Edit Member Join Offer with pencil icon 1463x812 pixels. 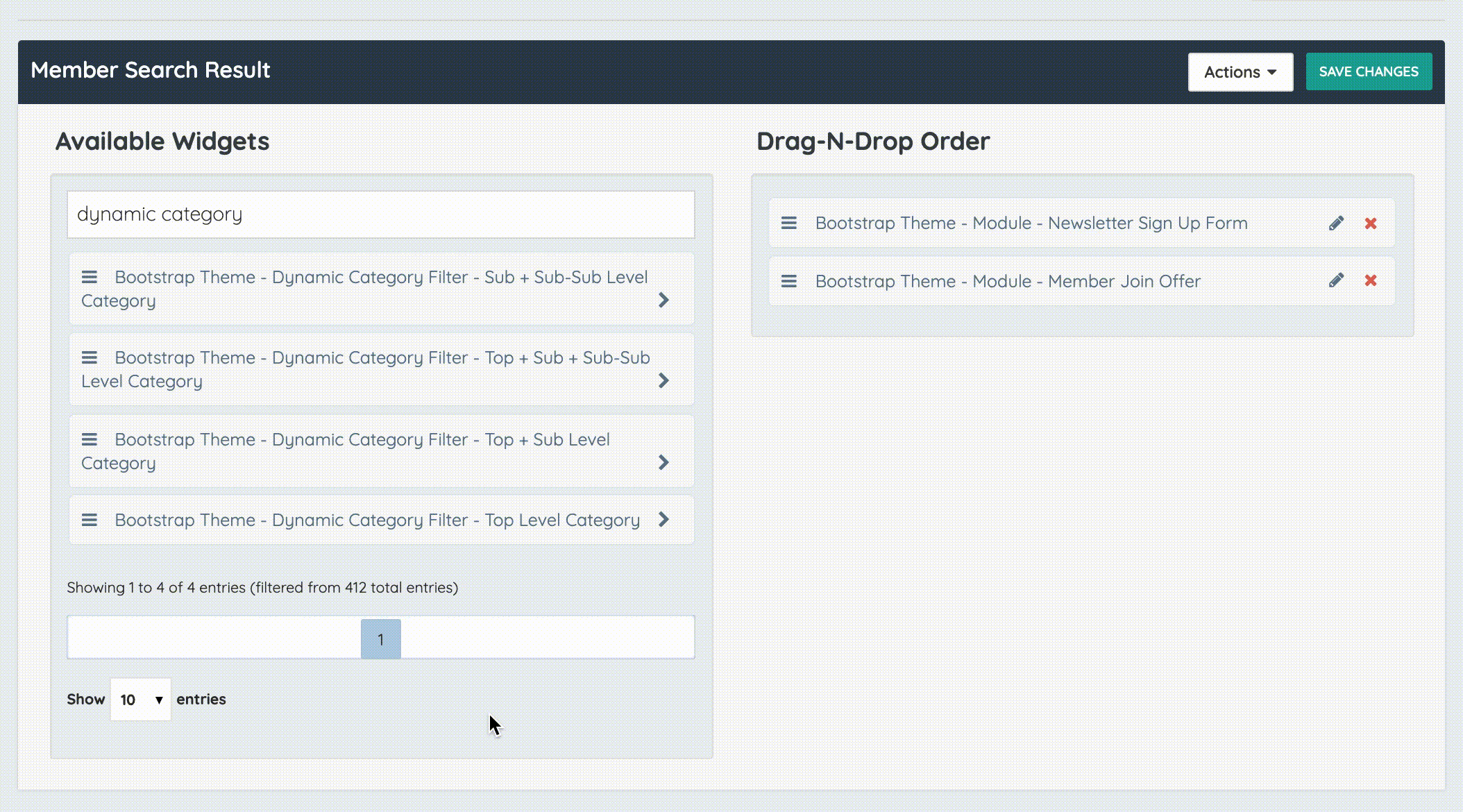click(1336, 281)
